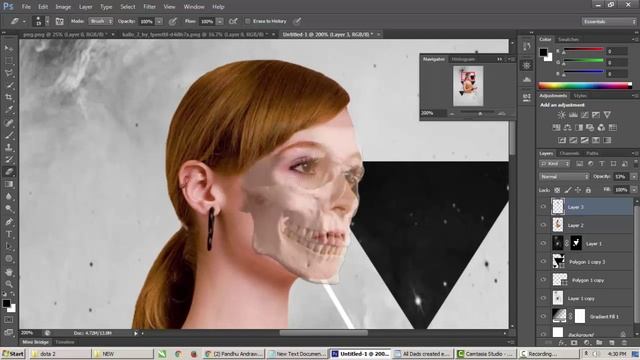Select the Rectangular Marquee tool

point(9,61)
